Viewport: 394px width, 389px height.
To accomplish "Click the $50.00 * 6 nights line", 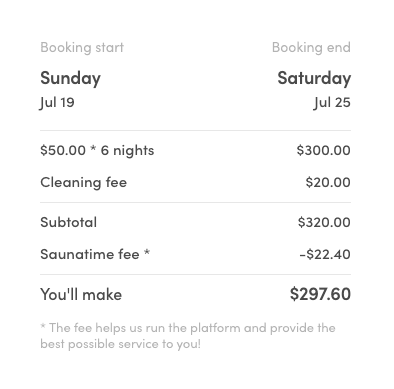I will pos(97,150).
